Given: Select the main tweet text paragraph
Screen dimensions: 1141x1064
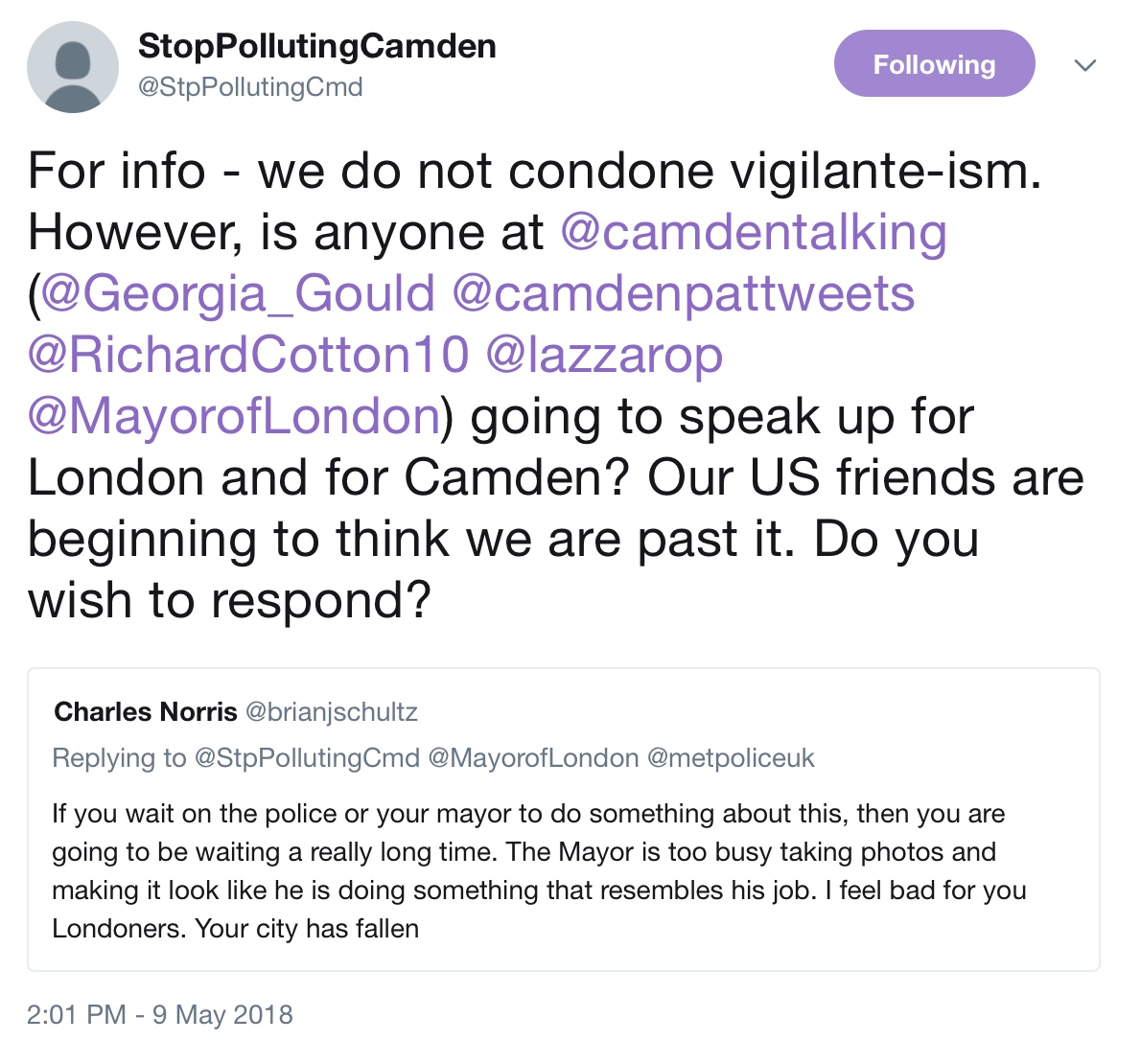Looking at the screenshot, I should click(556, 384).
